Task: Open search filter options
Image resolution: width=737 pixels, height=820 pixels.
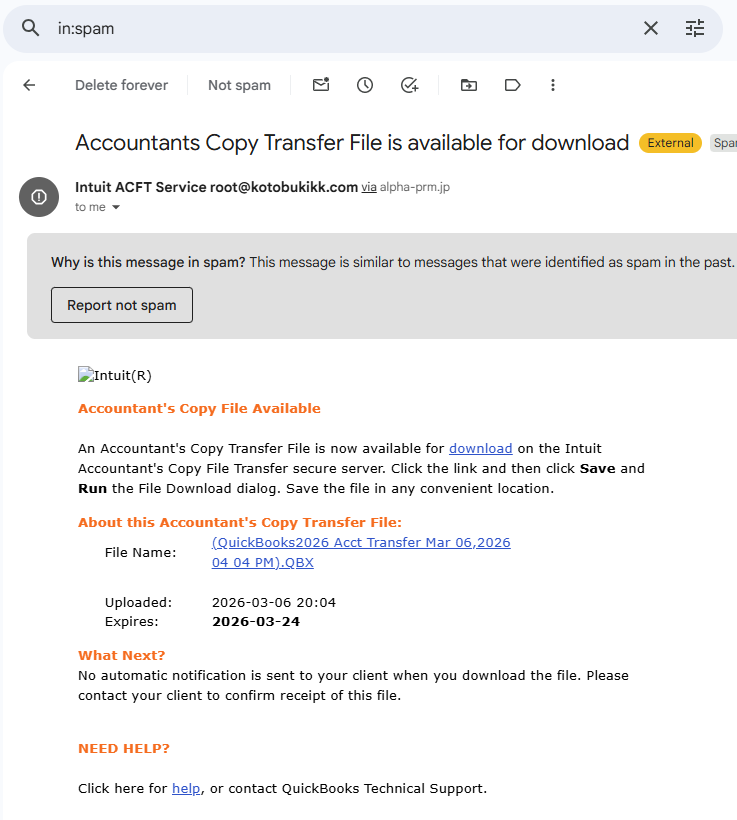Action: (x=695, y=28)
